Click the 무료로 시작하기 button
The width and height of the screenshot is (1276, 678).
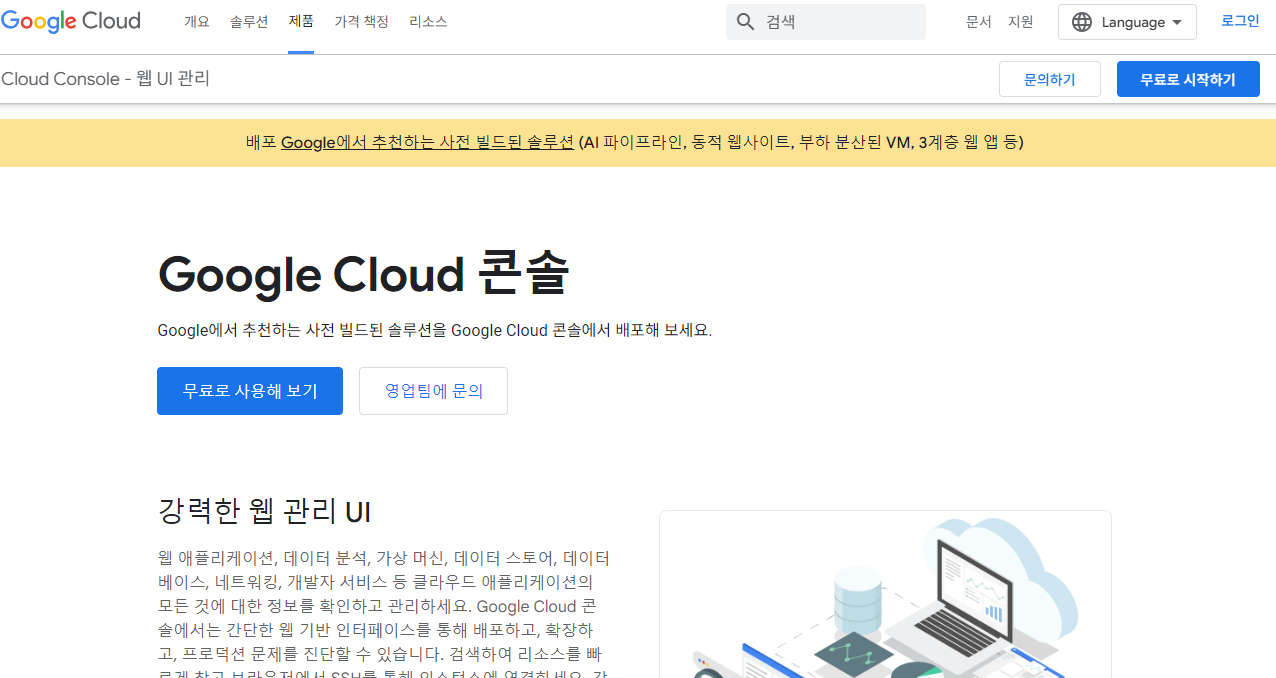1188,78
